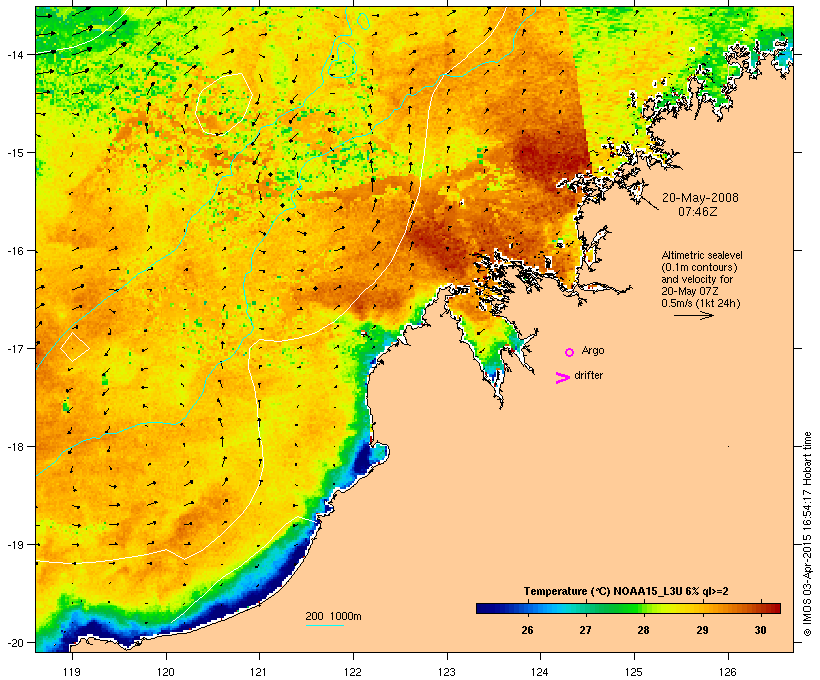Image resolution: width=820 pixels, height=680 pixels.
Task: Click the time label 07:46Z
Action: (x=698, y=212)
